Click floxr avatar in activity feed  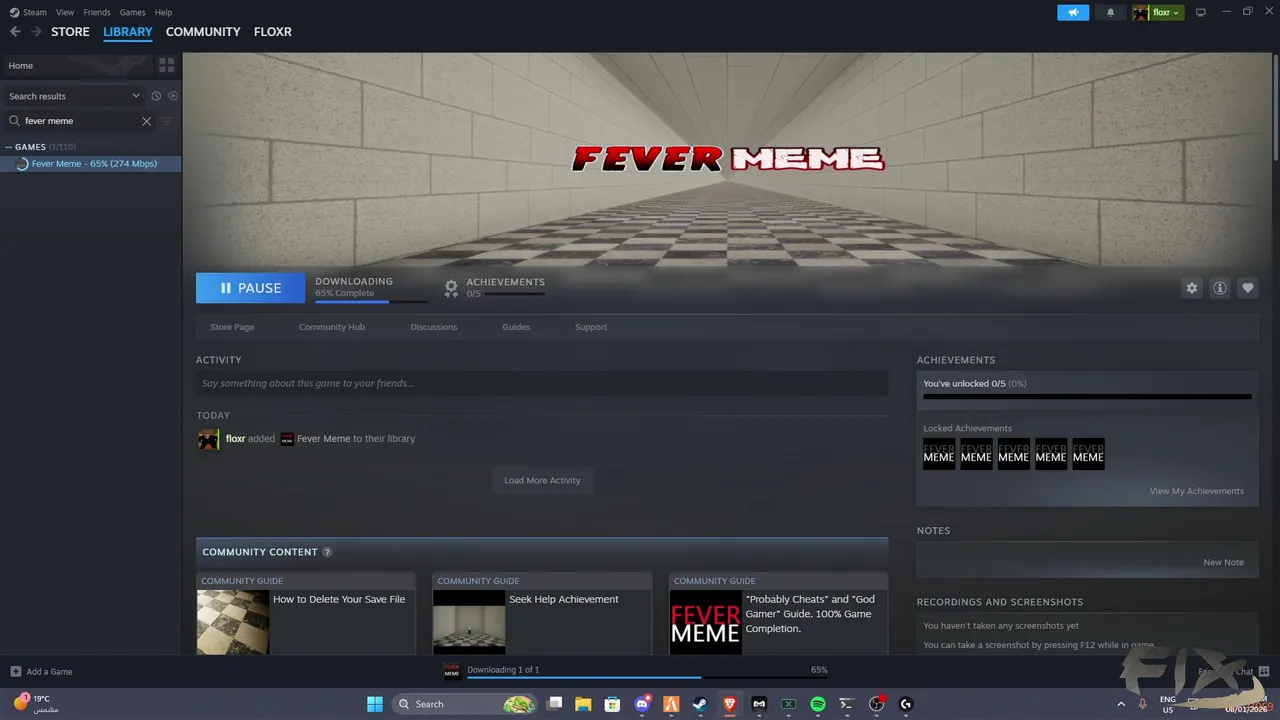click(x=208, y=439)
